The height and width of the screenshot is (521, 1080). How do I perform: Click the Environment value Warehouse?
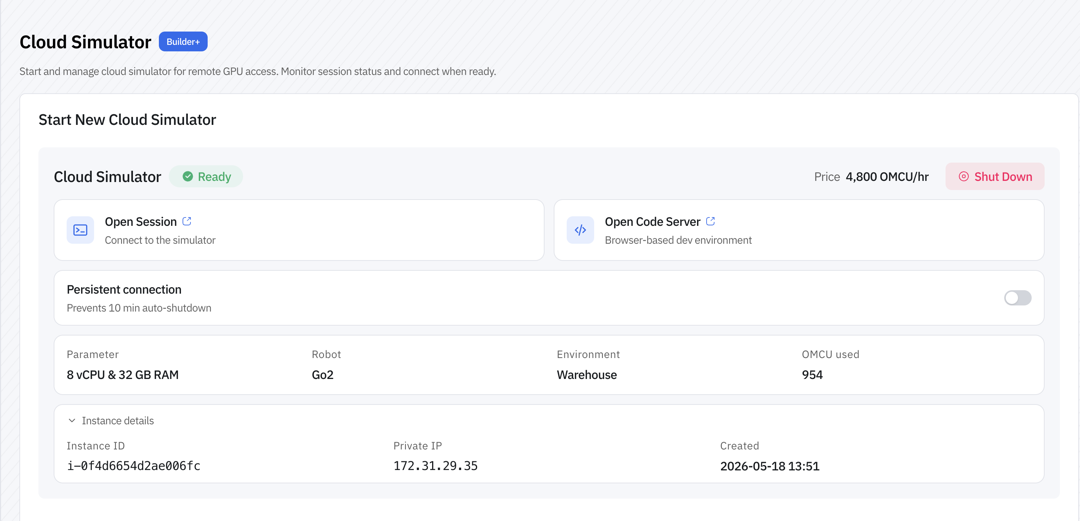coord(587,375)
